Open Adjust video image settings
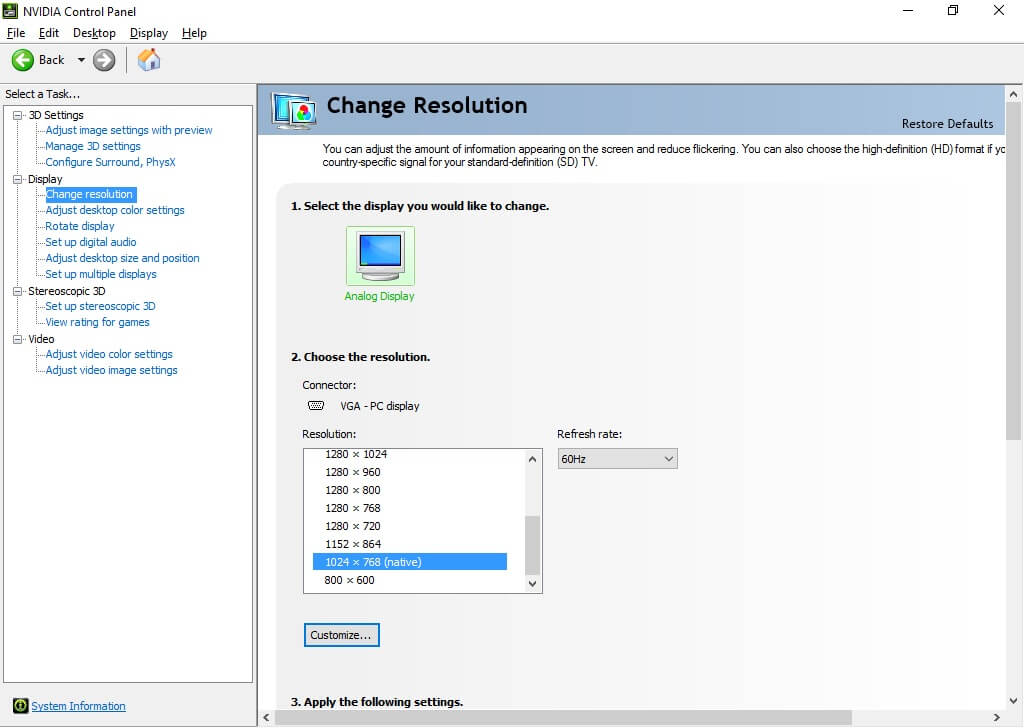Screen dimensions: 1024x728 [111, 370]
